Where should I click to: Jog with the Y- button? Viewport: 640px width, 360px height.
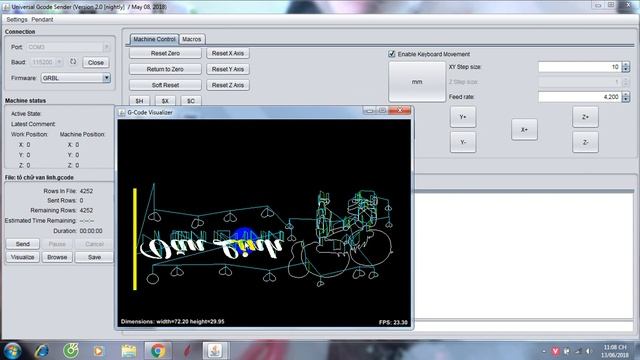pyautogui.click(x=463, y=142)
